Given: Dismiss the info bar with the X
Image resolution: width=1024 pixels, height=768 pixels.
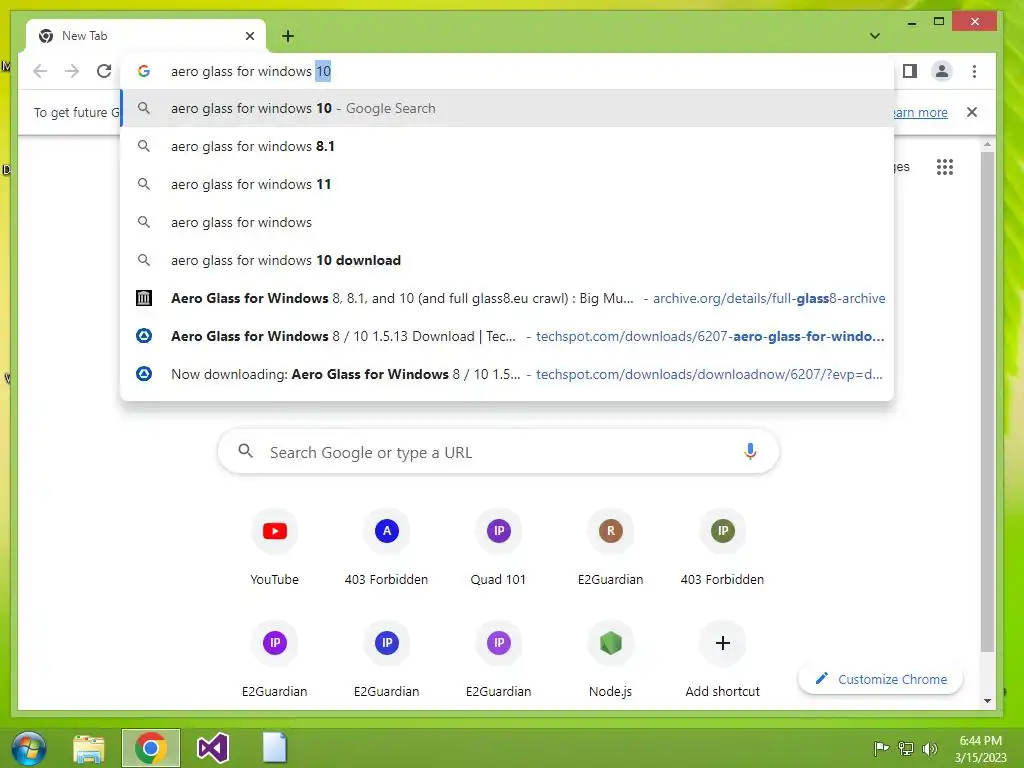Looking at the screenshot, I should [972, 112].
